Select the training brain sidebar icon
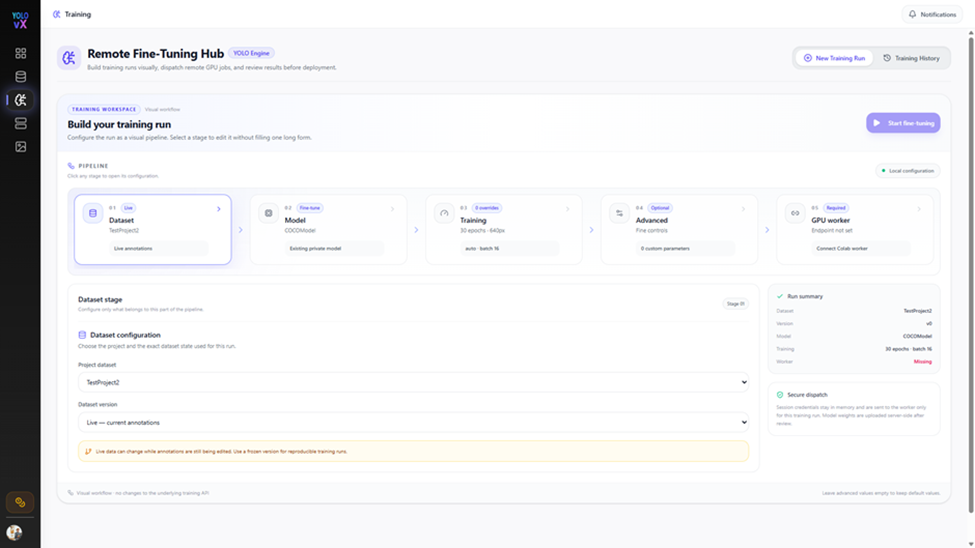 (x=21, y=100)
